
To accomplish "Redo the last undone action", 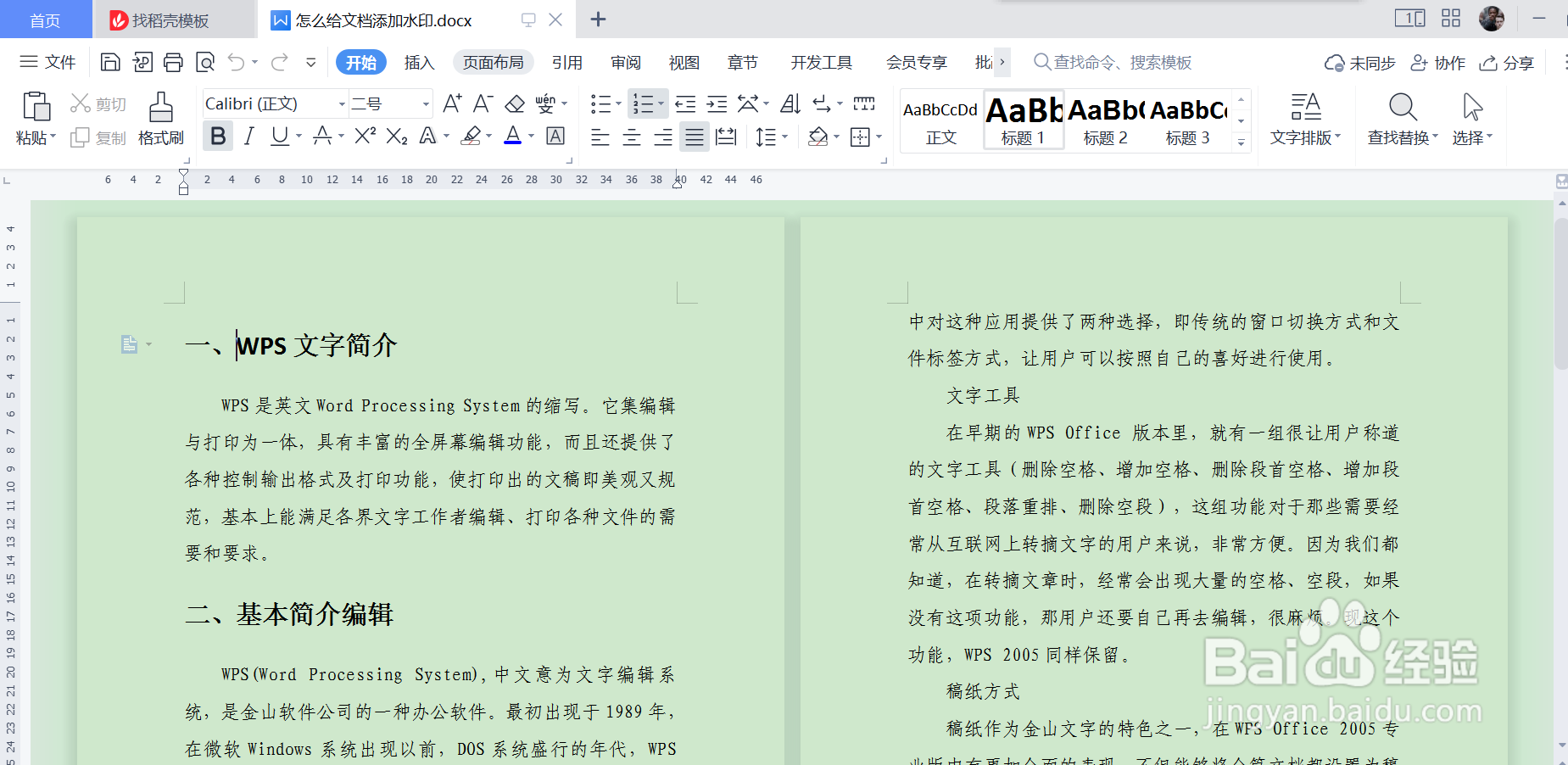I will click(x=280, y=62).
